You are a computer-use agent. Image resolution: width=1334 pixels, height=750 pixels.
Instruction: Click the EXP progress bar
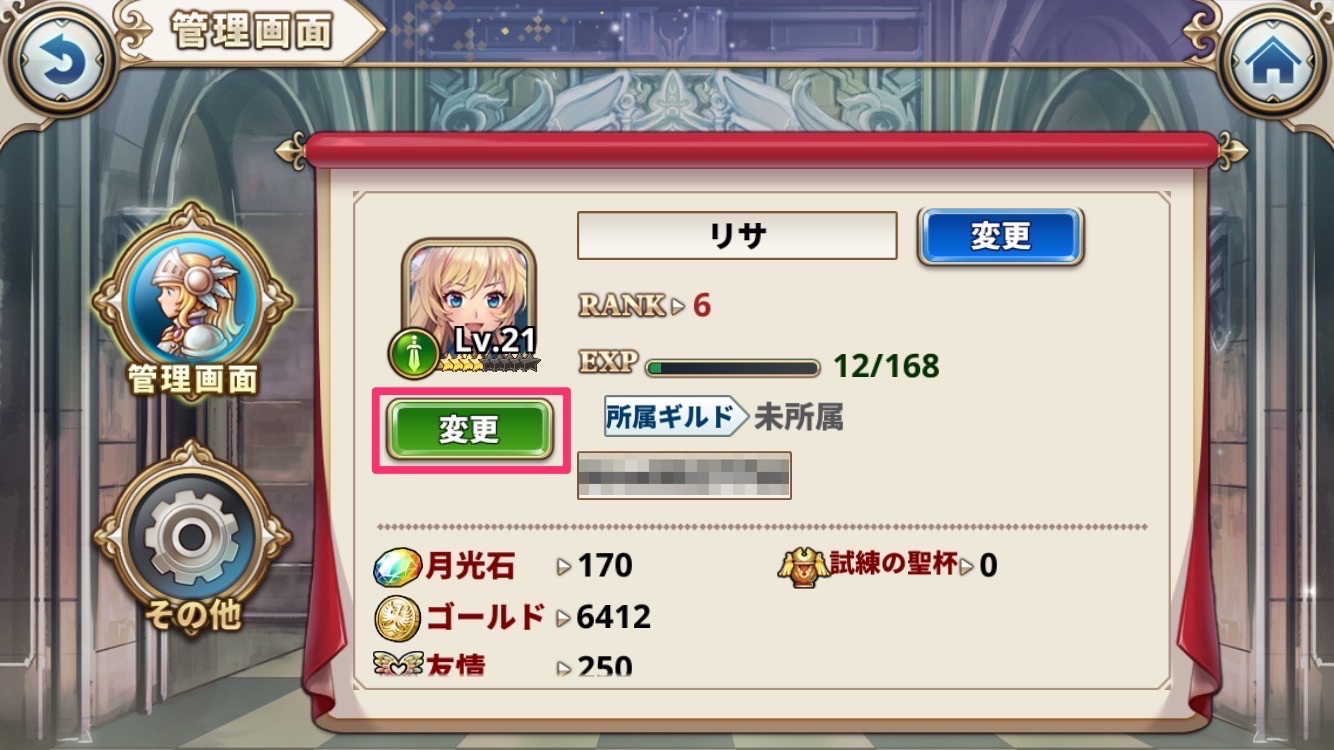(x=733, y=368)
